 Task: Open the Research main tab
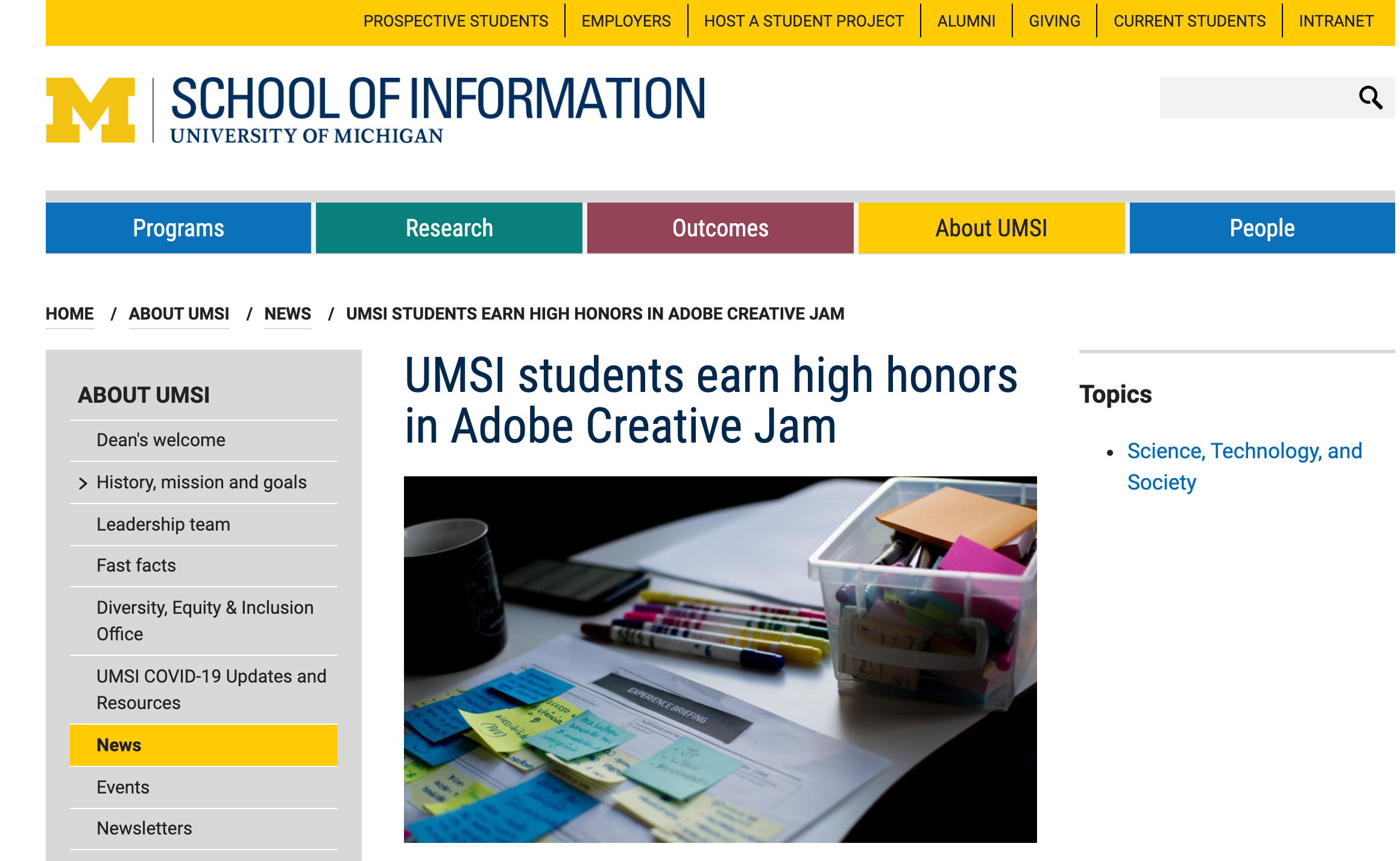[x=449, y=228]
